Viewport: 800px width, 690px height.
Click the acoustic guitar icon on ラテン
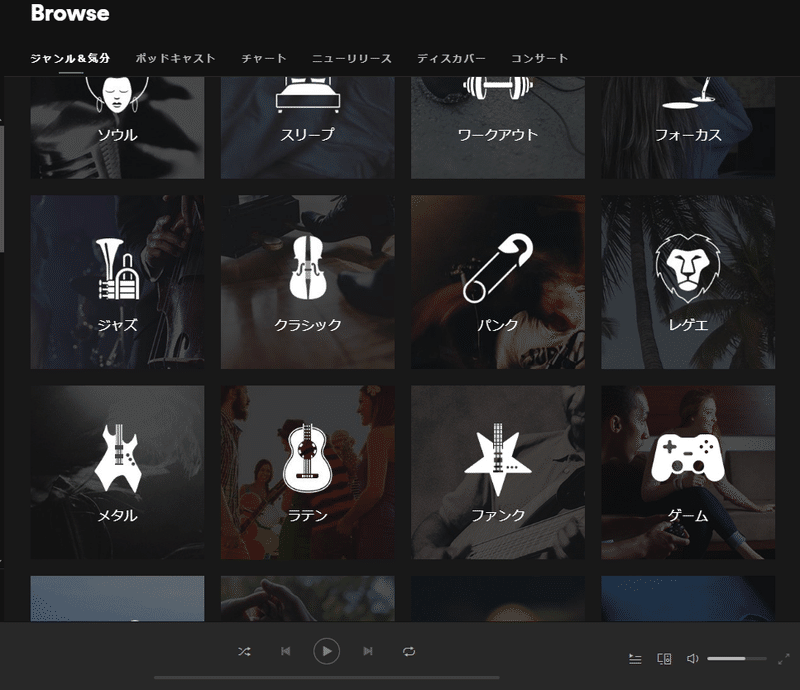pyautogui.click(x=308, y=458)
